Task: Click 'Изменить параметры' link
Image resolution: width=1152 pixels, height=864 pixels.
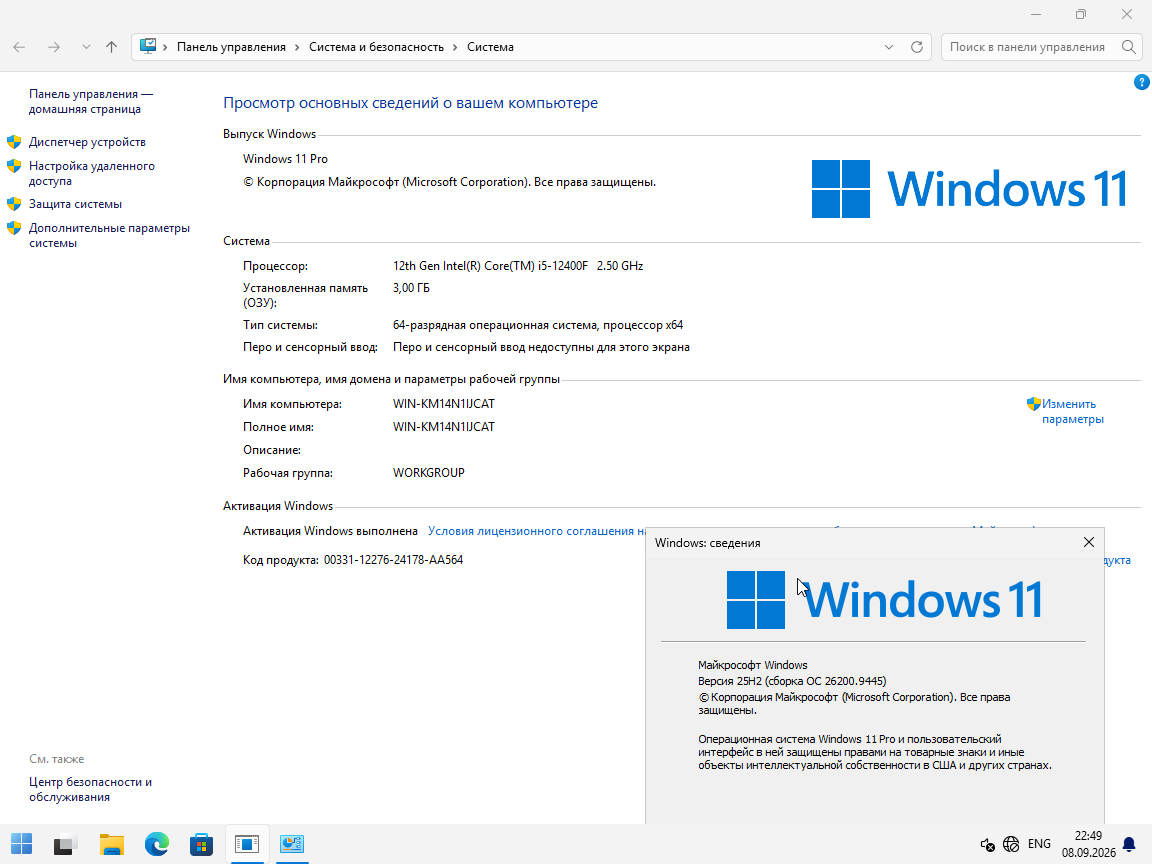Action: (x=1073, y=411)
